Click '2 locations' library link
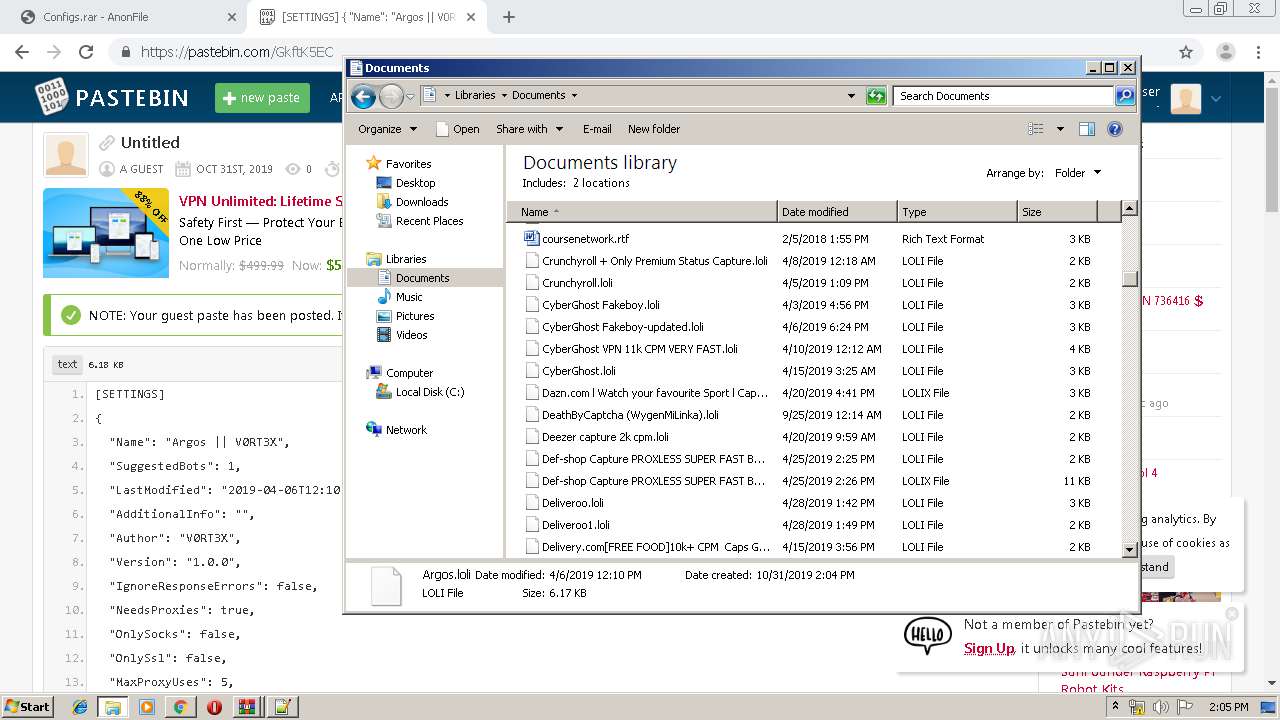 601,183
